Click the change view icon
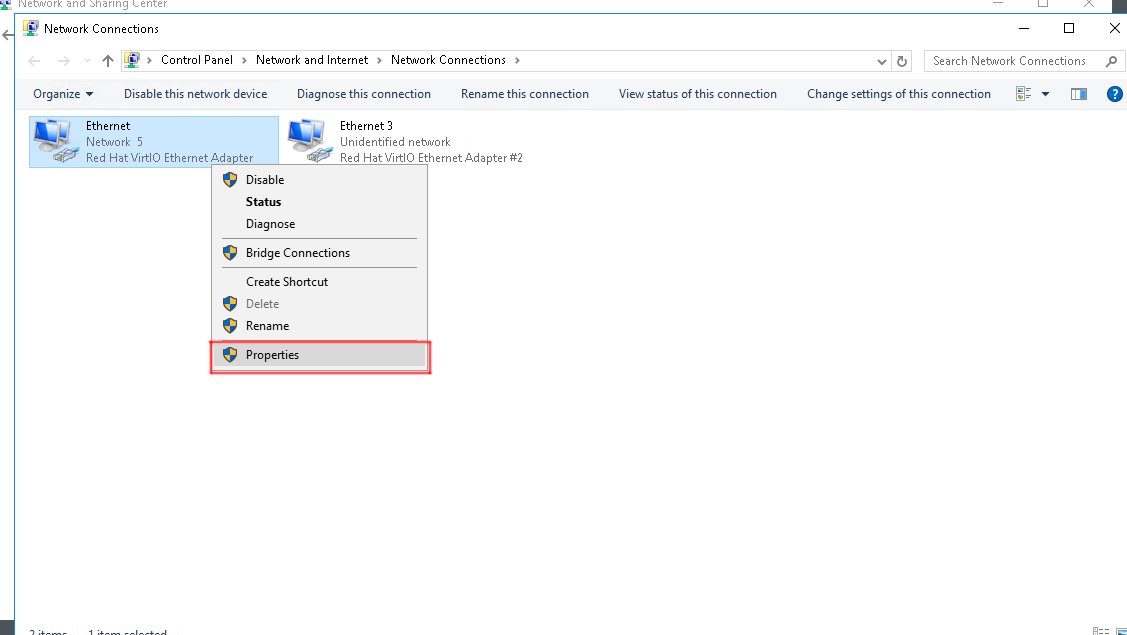Viewport: 1127px width, 635px height. pyautogui.click(x=1024, y=94)
